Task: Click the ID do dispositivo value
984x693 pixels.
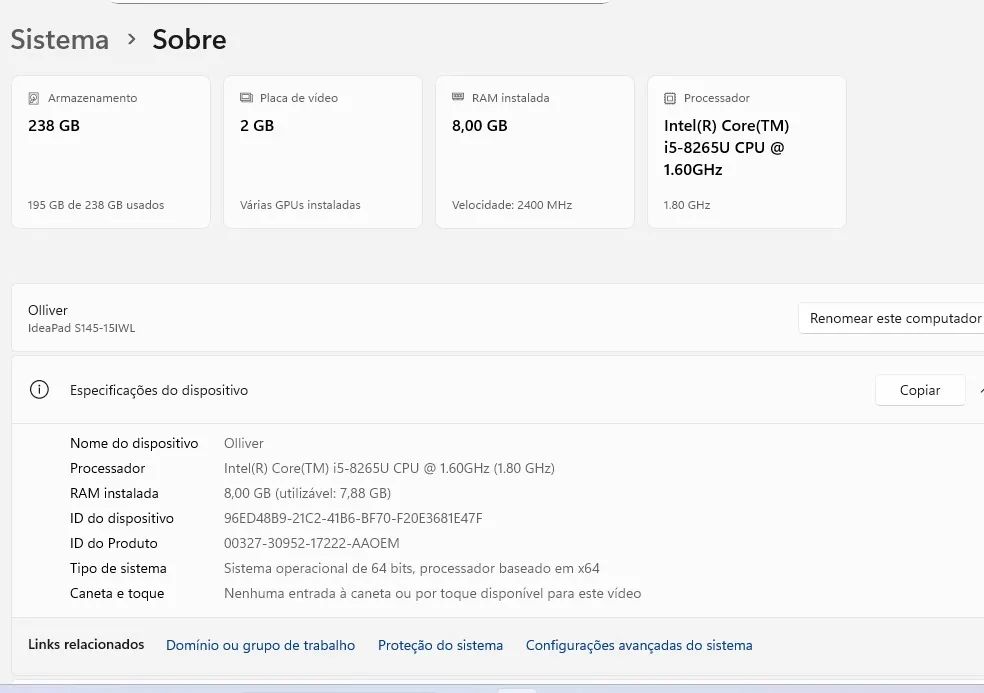Action: pyautogui.click(x=353, y=518)
